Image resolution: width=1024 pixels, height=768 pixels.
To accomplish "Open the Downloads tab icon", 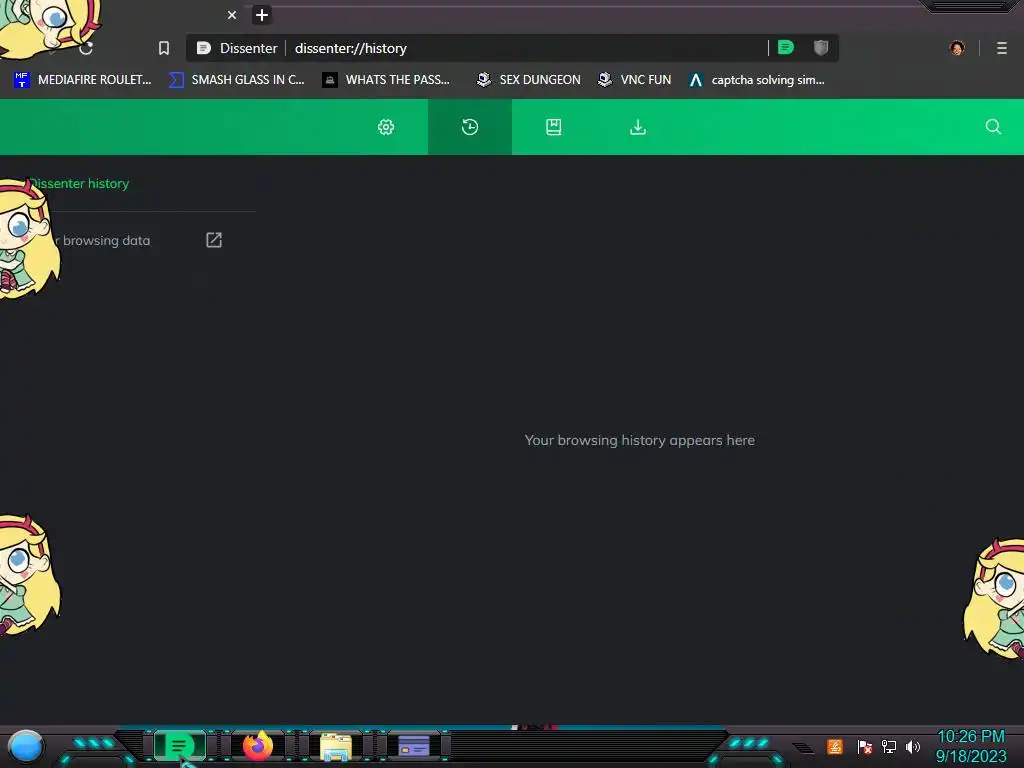I will click(x=637, y=127).
